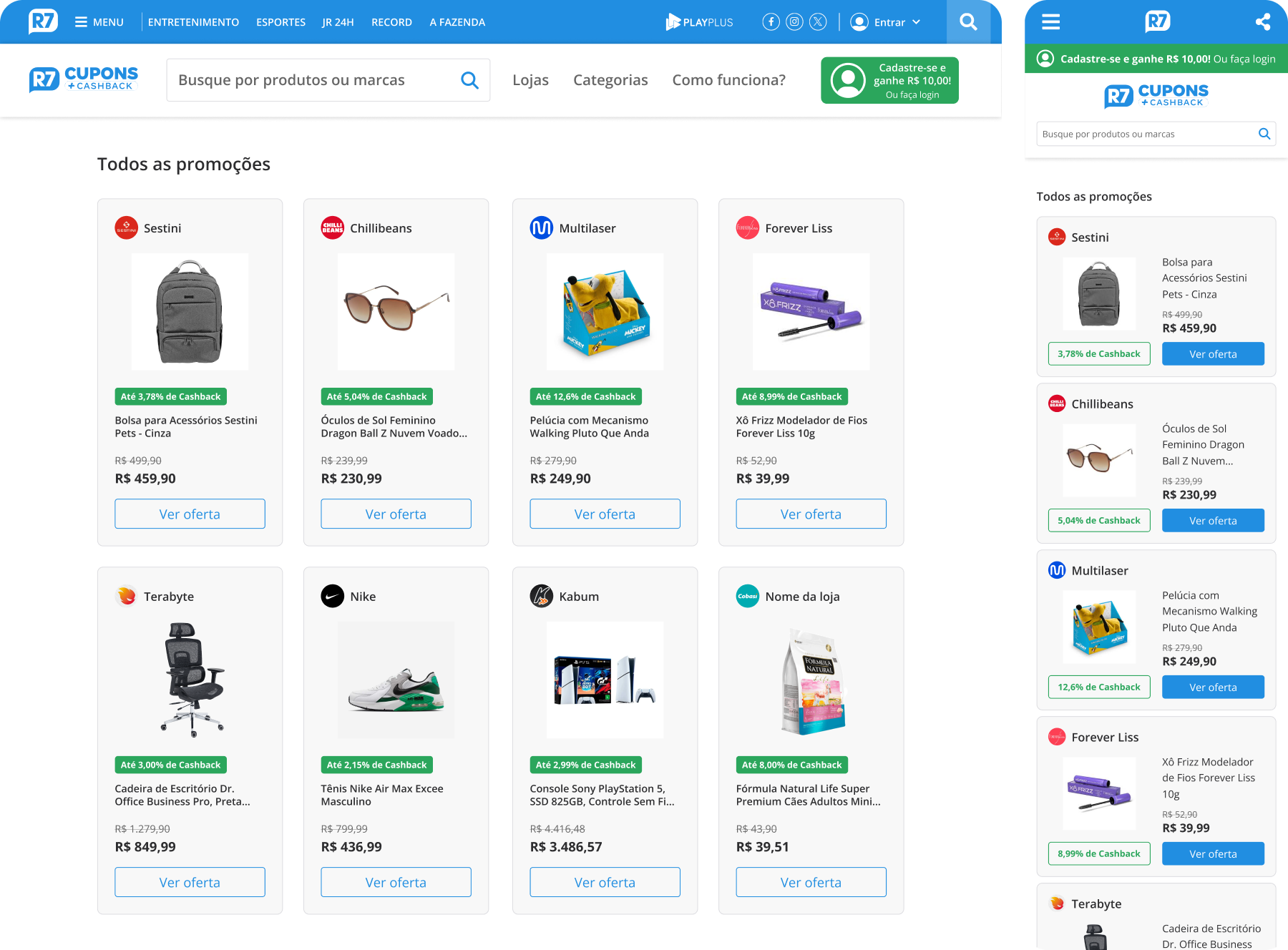Focus desktop Busque por produtos ou marcas field

(328, 80)
